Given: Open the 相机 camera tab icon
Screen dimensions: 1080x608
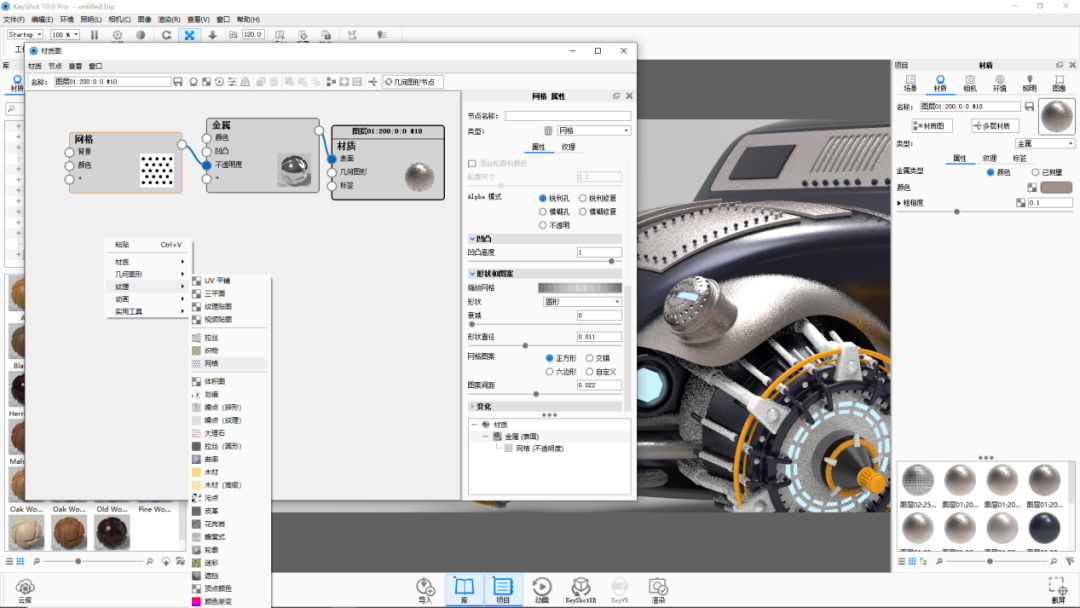Looking at the screenshot, I should tap(970, 83).
